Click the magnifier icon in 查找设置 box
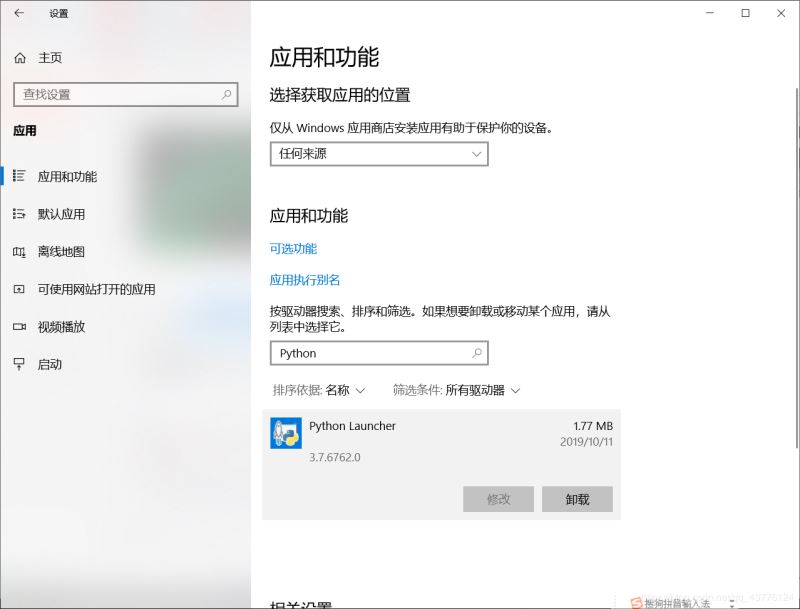Image resolution: width=800 pixels, height=609 pixels. coord(225,94)
